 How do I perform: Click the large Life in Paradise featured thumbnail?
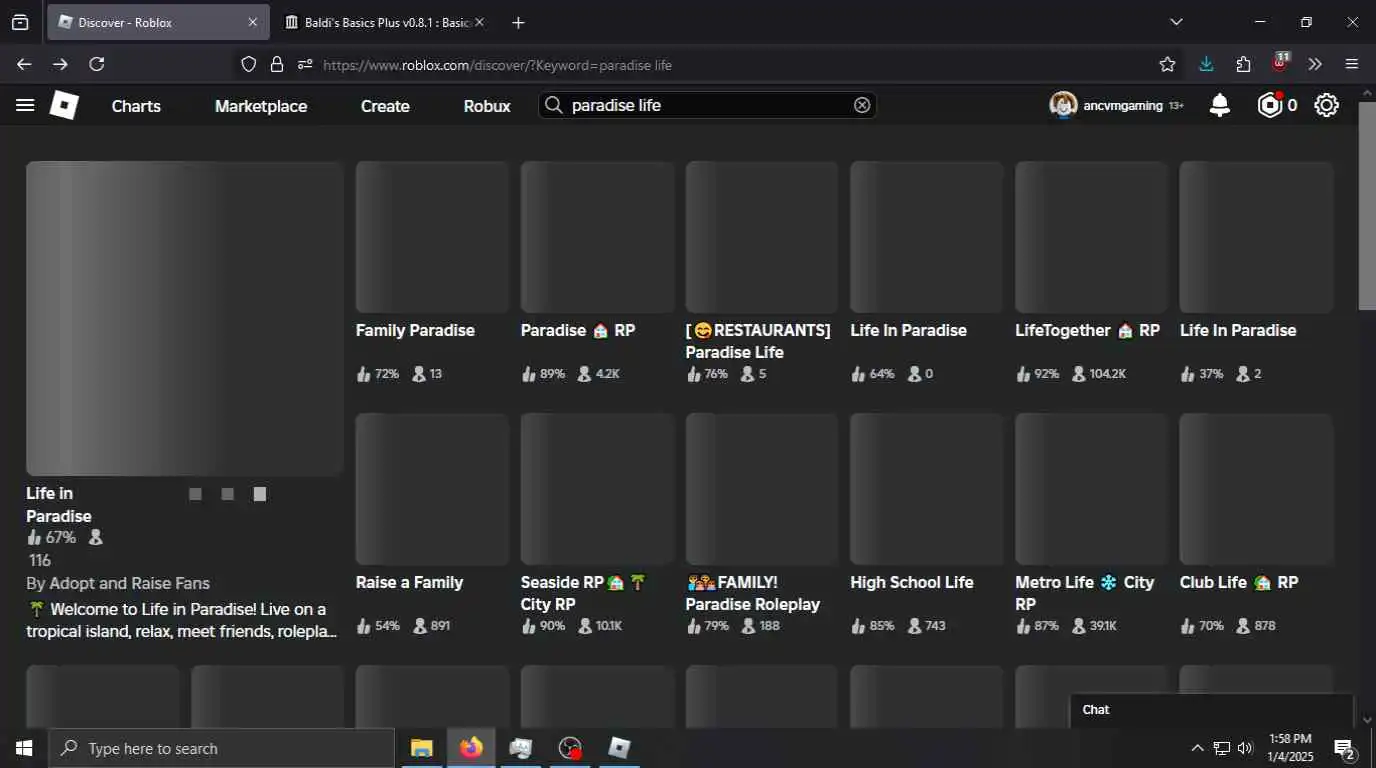(185, 318)
